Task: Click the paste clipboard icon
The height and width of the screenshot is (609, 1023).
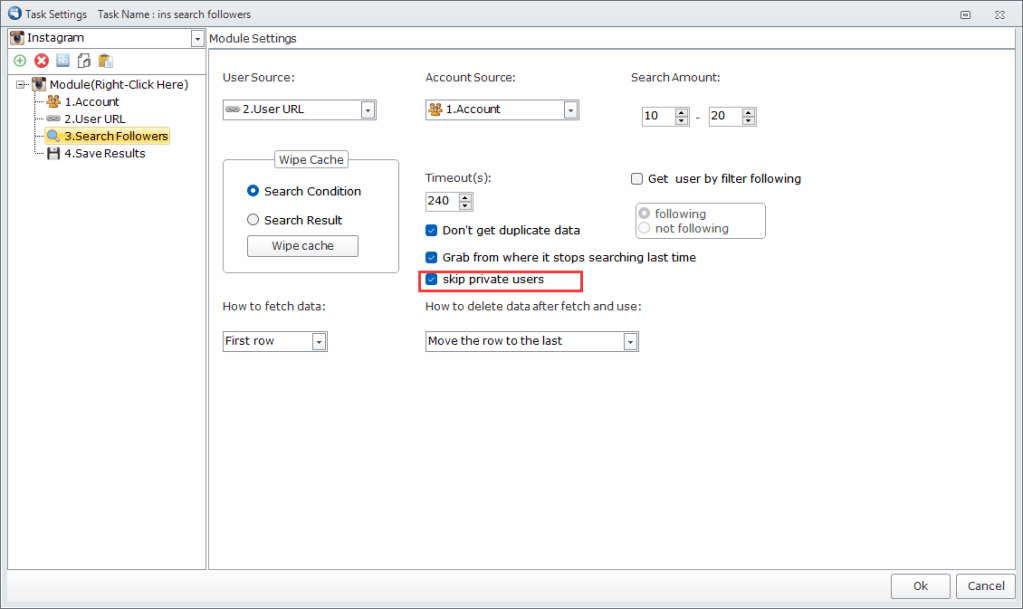Action: point(105,61)
